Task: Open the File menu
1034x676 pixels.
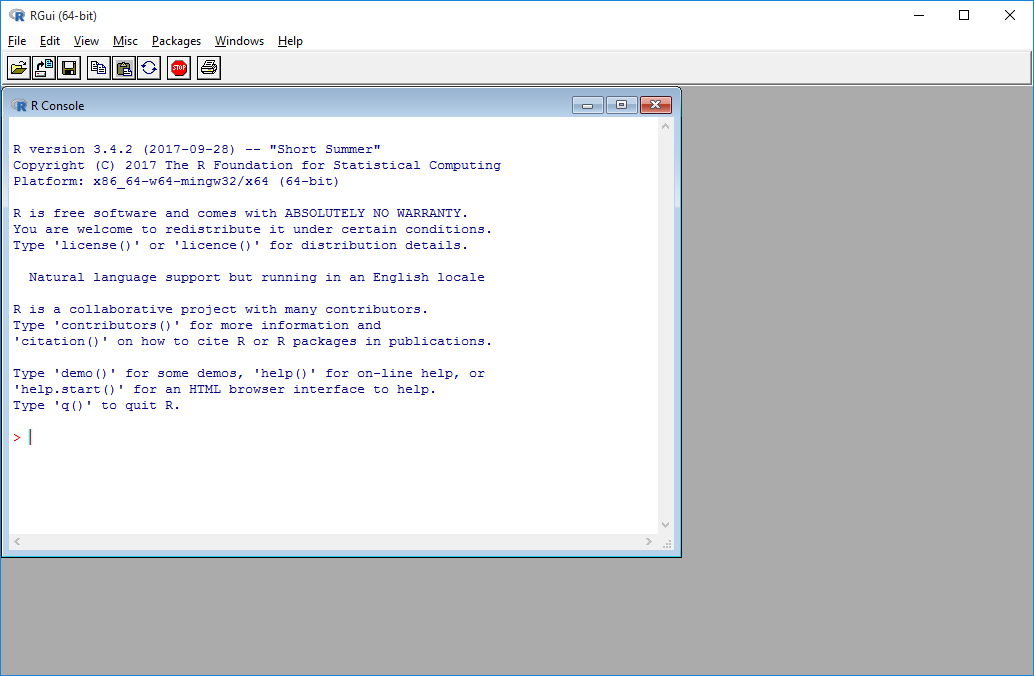Action: coord(17,41)
